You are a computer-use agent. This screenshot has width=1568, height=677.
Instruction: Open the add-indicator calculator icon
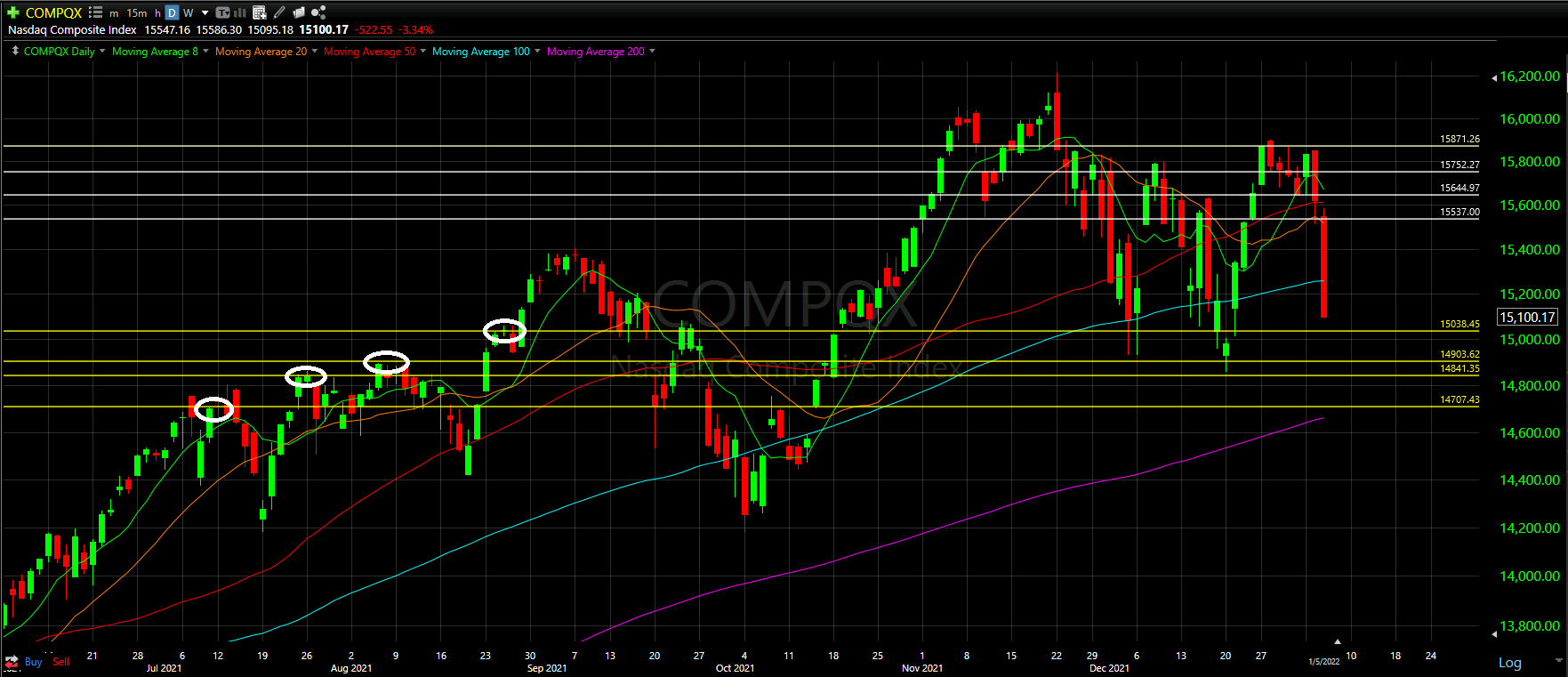pos(260,12)
